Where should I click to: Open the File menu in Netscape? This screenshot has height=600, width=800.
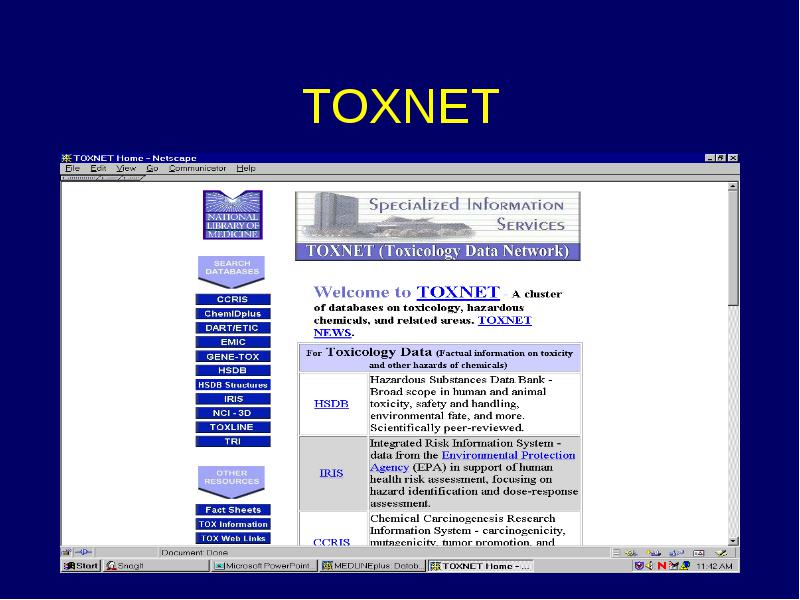[x=72, y=168]
